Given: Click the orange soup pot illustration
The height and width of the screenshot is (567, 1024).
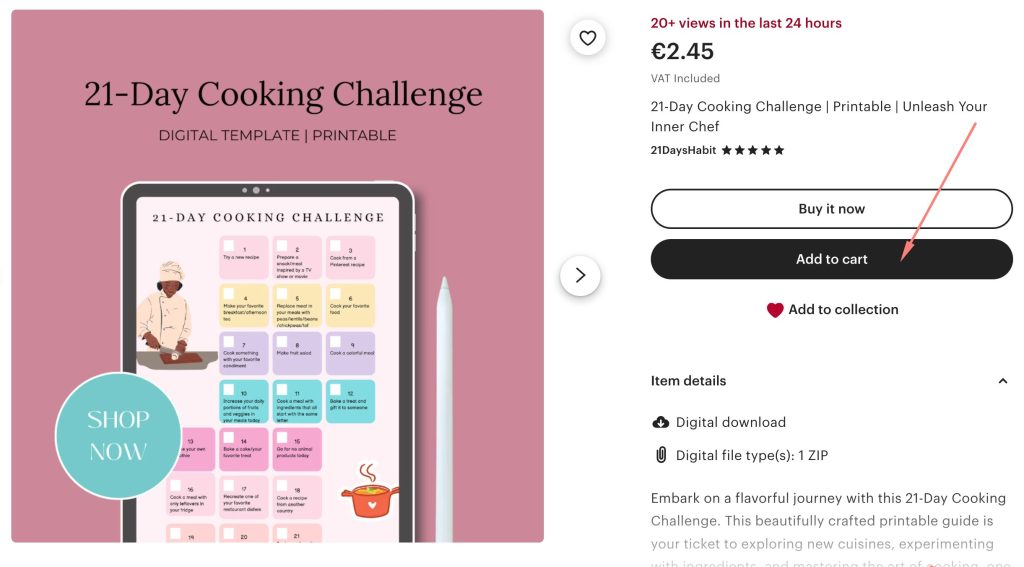Looking at the screenshot, I should pyautogui.click(x=369, y=493).
